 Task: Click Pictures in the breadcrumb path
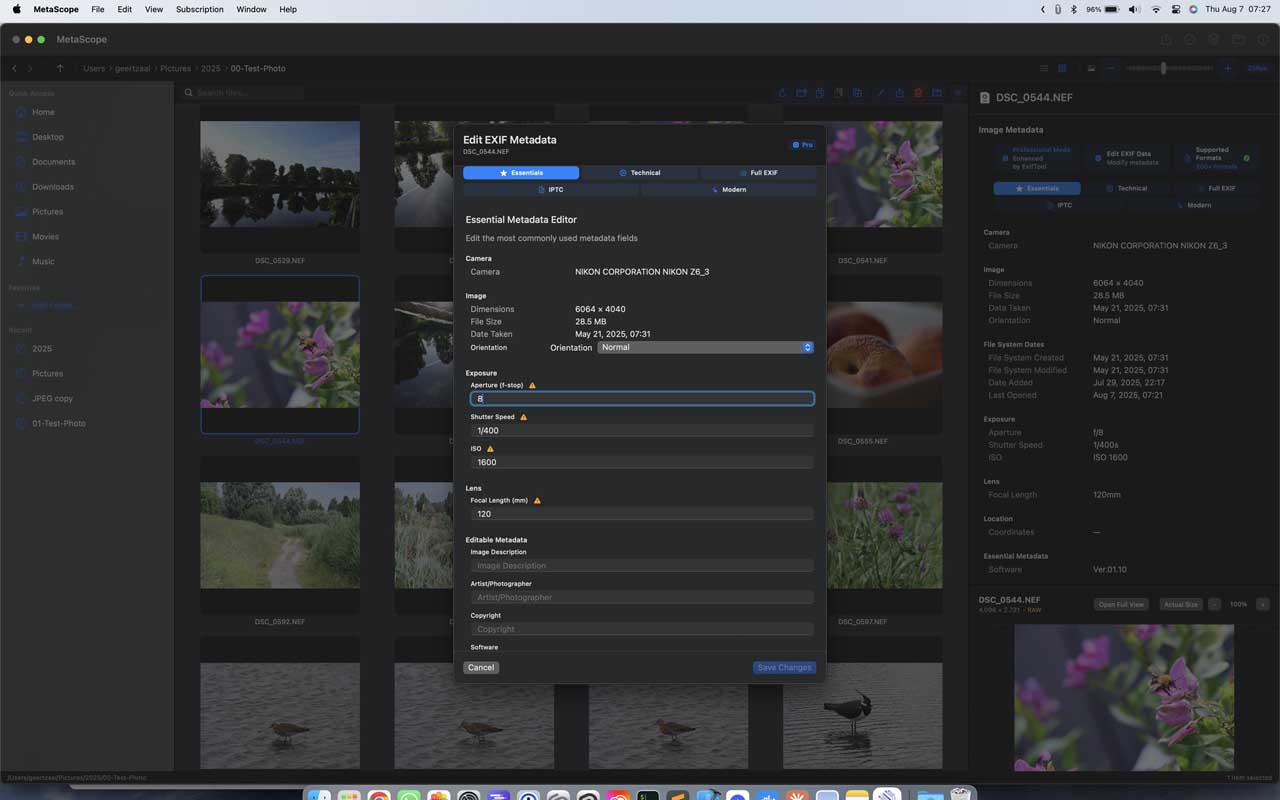coord(175,68)
